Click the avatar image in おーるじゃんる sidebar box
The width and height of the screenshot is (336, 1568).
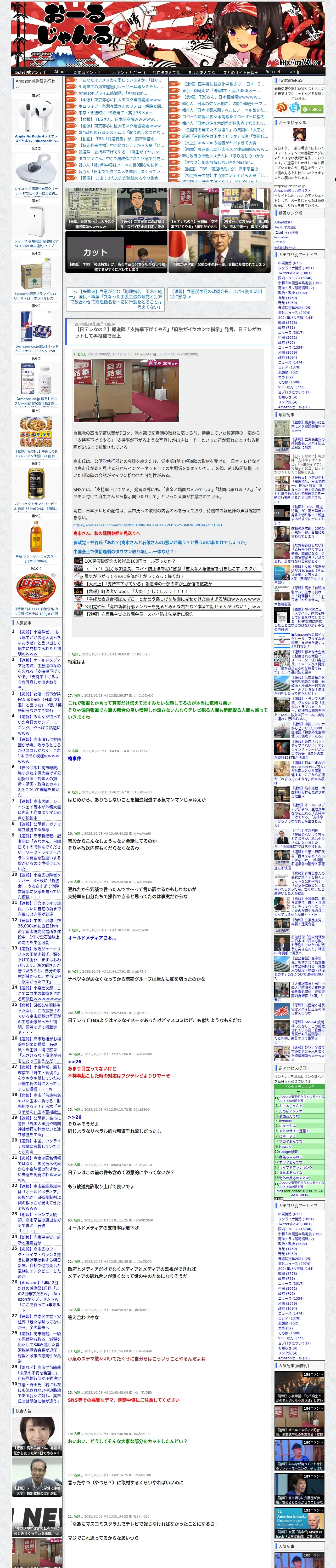tap(299, 135)
